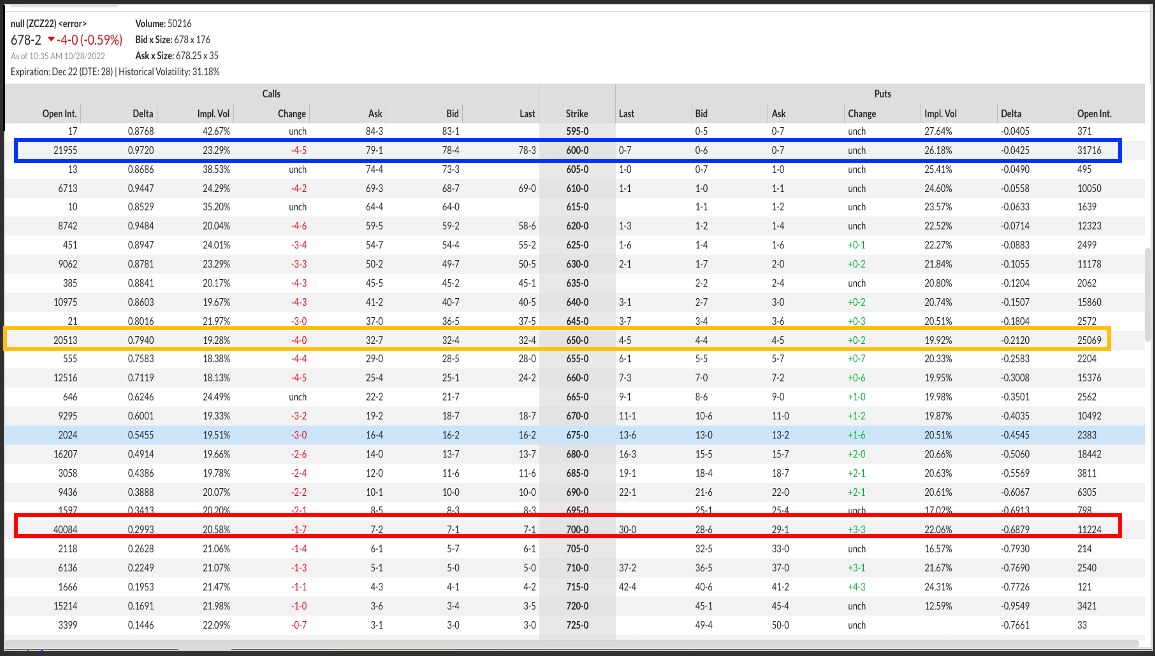Click the Calls Impl. Vol column header
Image resolution: width=1155 pixels, height=656 pixels.
(214, 113)
